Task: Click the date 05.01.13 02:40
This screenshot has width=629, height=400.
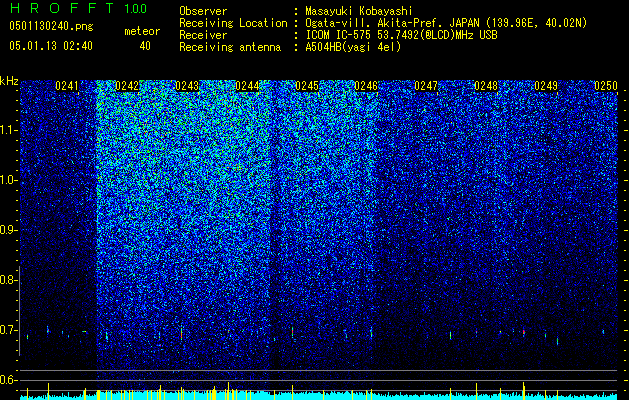Action: click(51, 46)
